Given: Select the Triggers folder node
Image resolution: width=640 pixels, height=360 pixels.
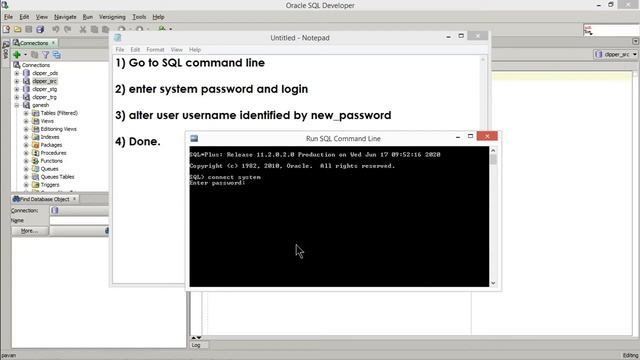Looking at the screenshot, I should 50,185.
